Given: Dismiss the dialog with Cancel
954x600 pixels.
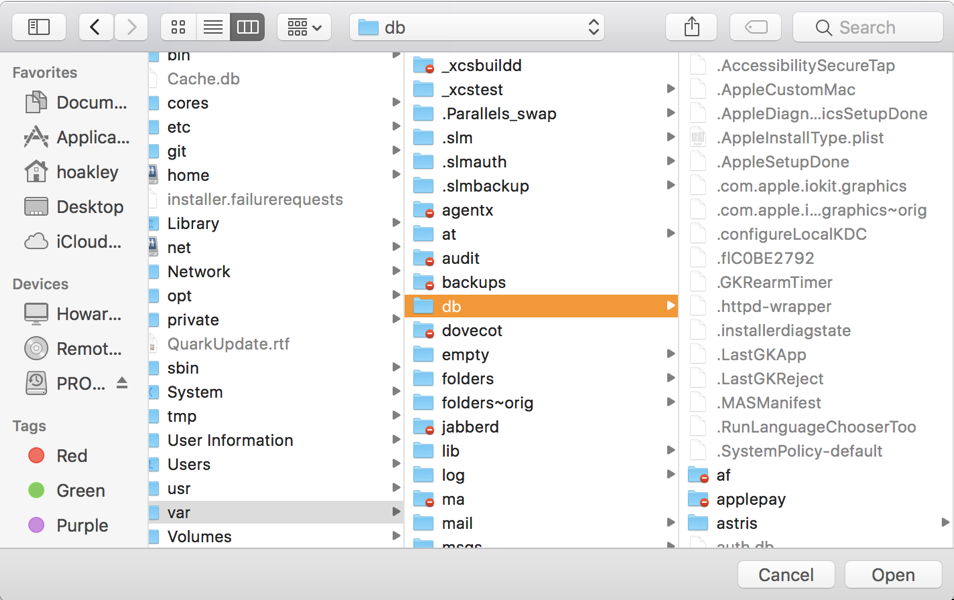Looking at the screenshot, I should (785, 575).
